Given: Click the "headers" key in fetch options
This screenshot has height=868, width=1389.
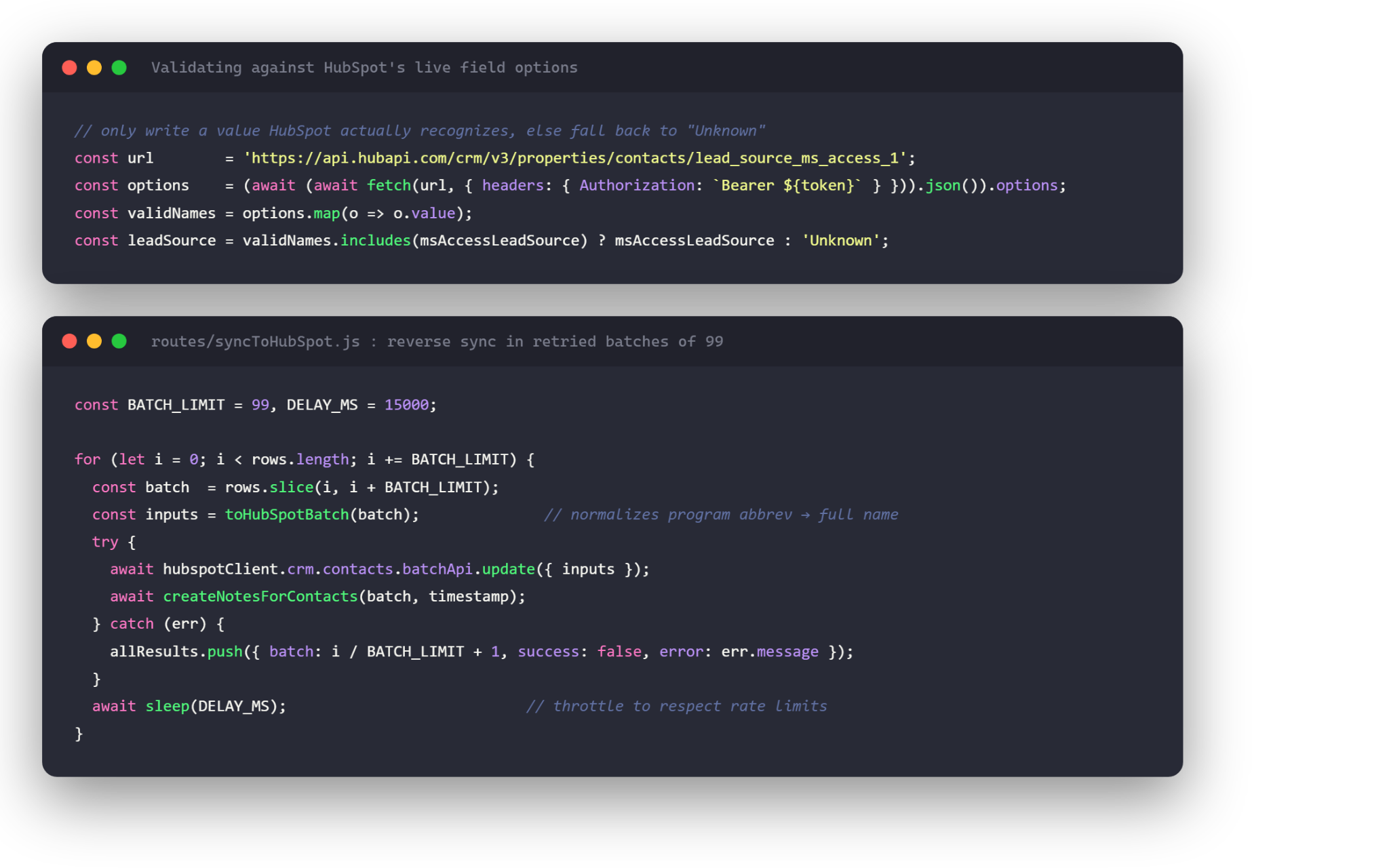Looking at the screenshot, I should point(513,185).
